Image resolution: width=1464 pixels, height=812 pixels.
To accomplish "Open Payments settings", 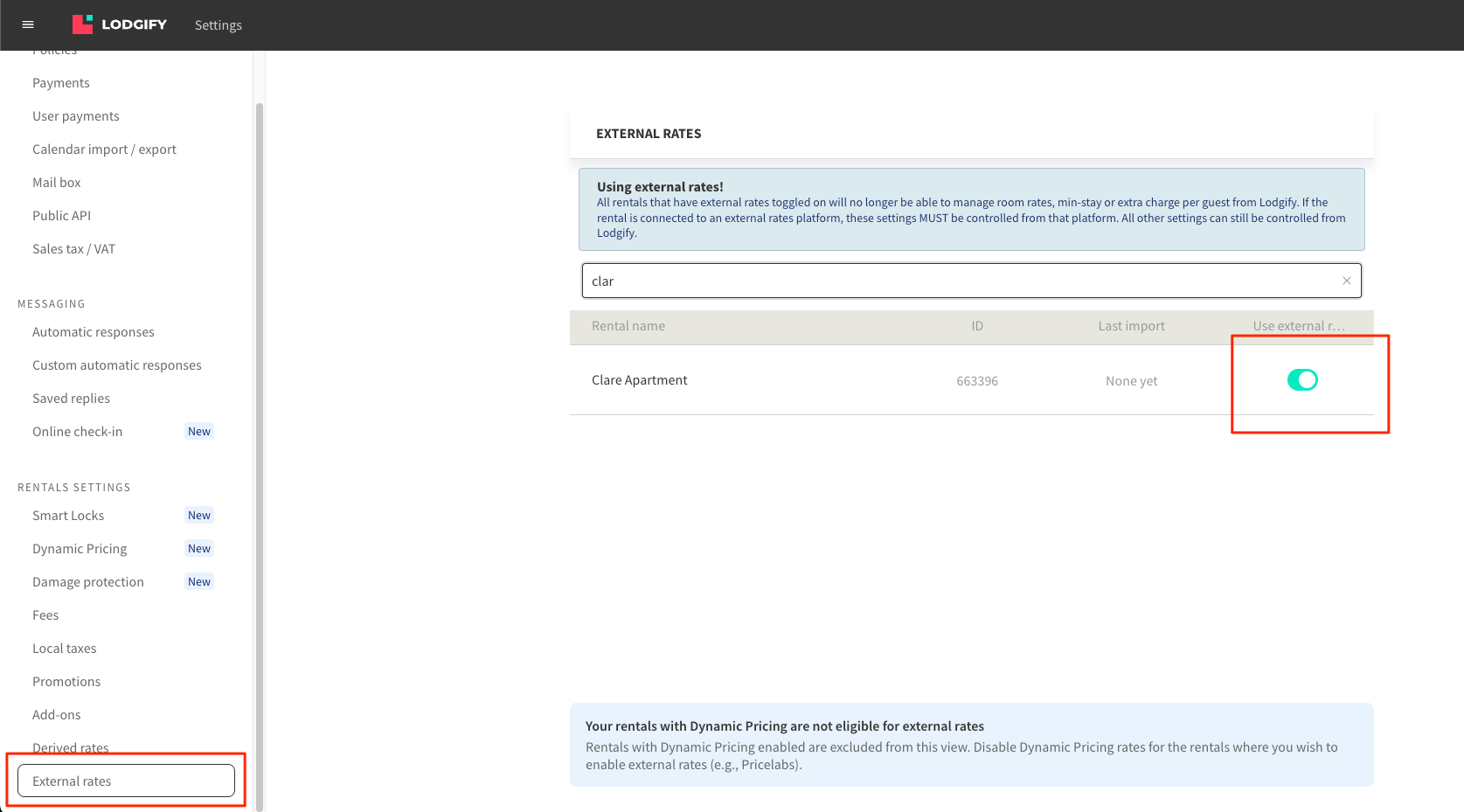I will tap(61, 83).
